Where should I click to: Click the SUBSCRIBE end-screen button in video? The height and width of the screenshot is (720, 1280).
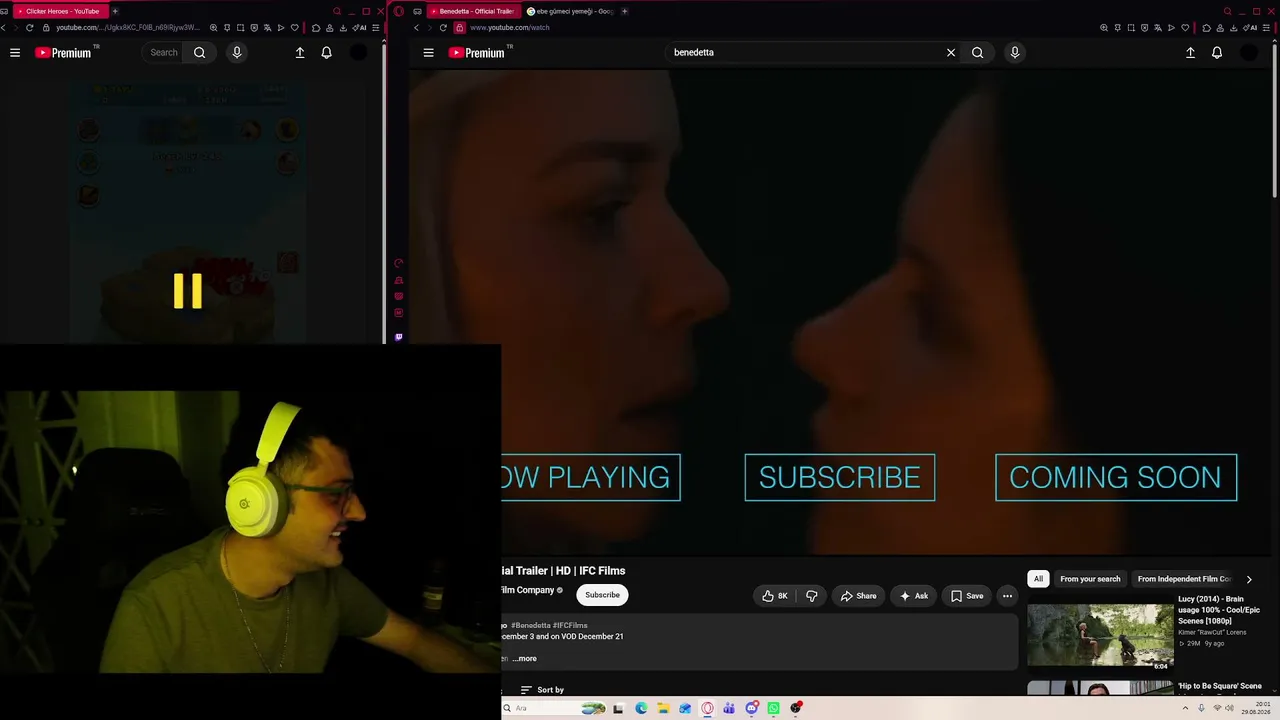(840, 478)
